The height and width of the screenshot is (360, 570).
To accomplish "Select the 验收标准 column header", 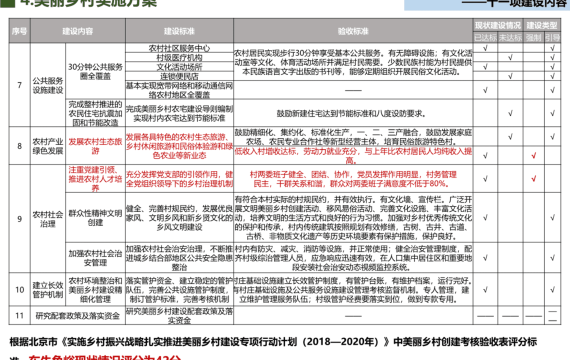I will click(353, 31).
